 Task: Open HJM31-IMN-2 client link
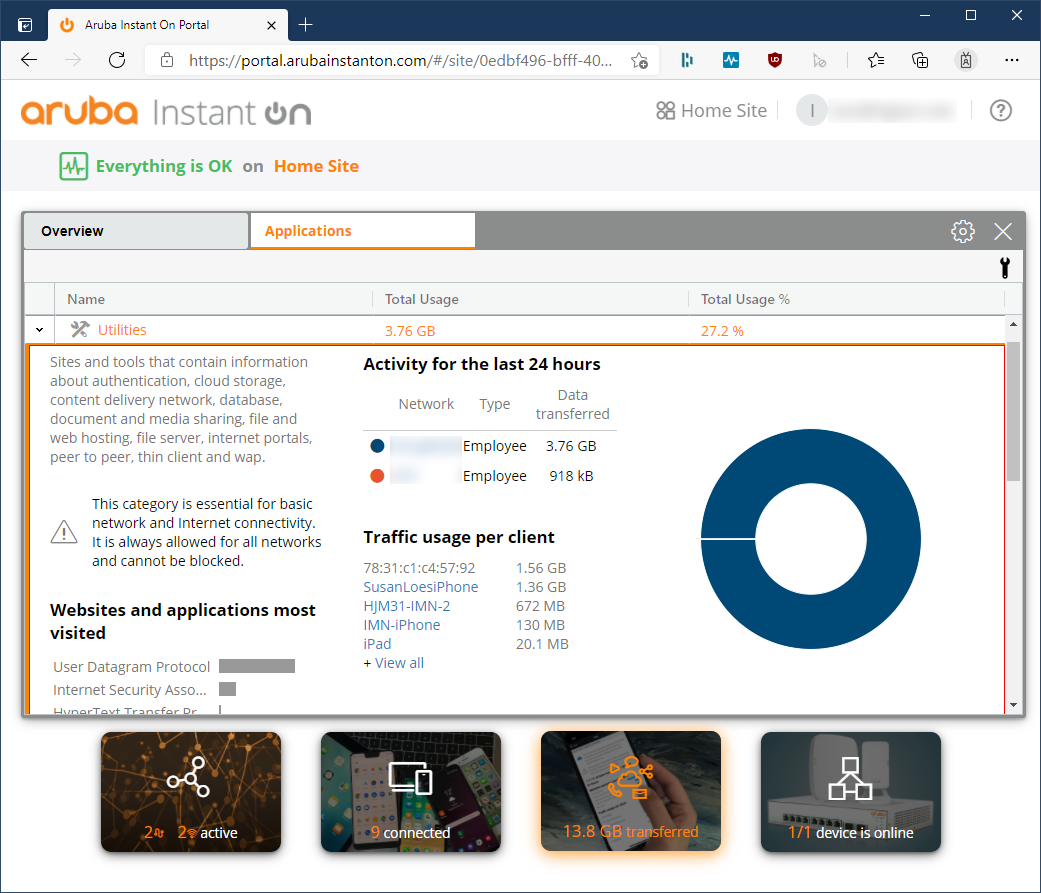(x=406, y=606)
